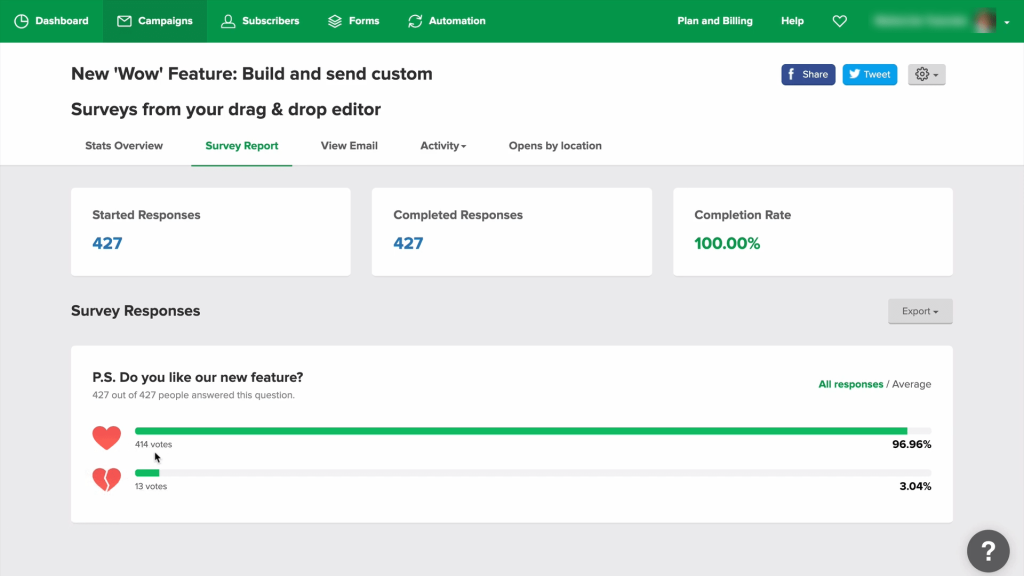Open the gear settings dropdown
This screenshot has width=1024, height=576.
point(926,74)
